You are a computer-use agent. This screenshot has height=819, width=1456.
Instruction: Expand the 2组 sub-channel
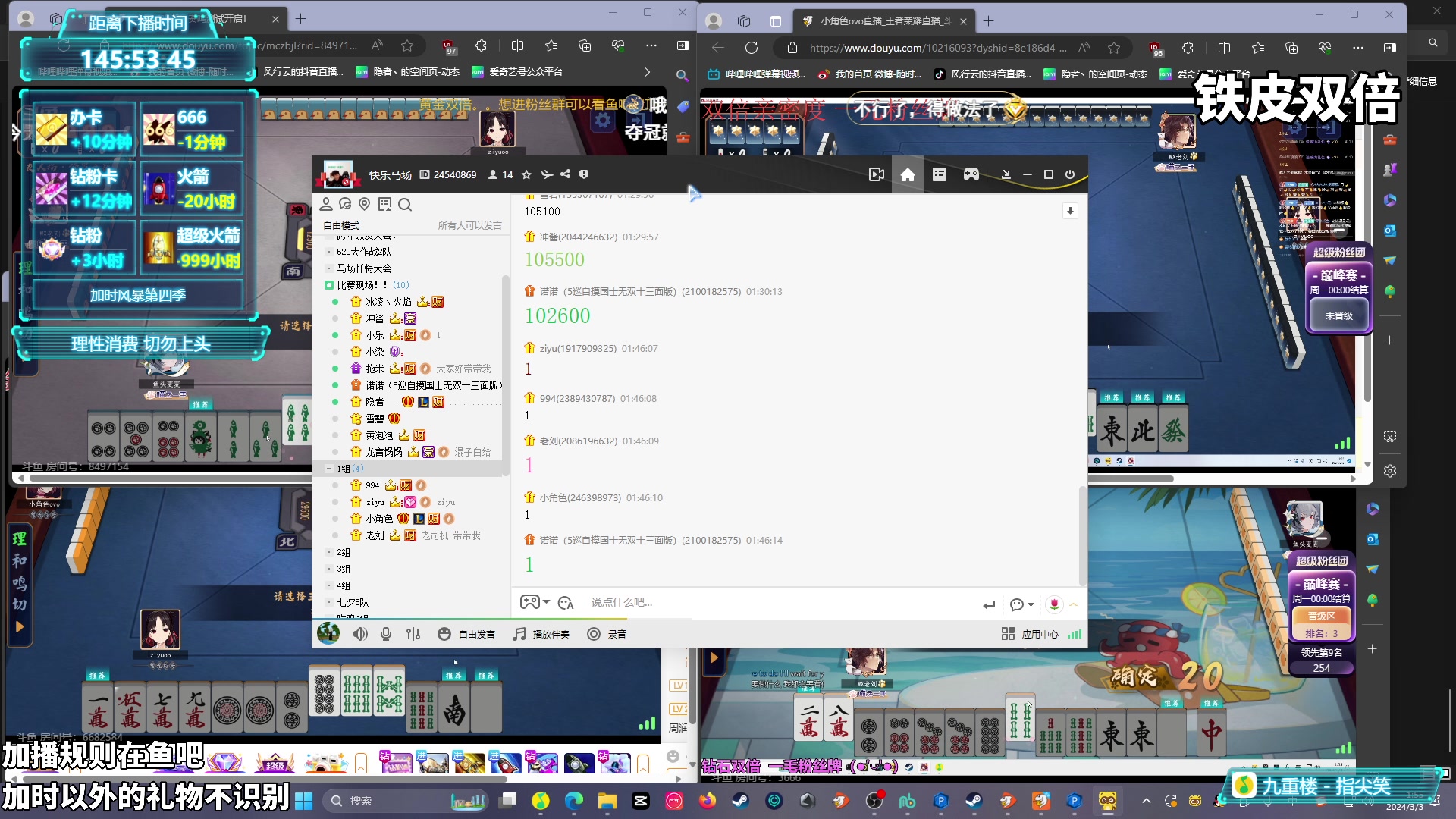(x=329, y=552)
